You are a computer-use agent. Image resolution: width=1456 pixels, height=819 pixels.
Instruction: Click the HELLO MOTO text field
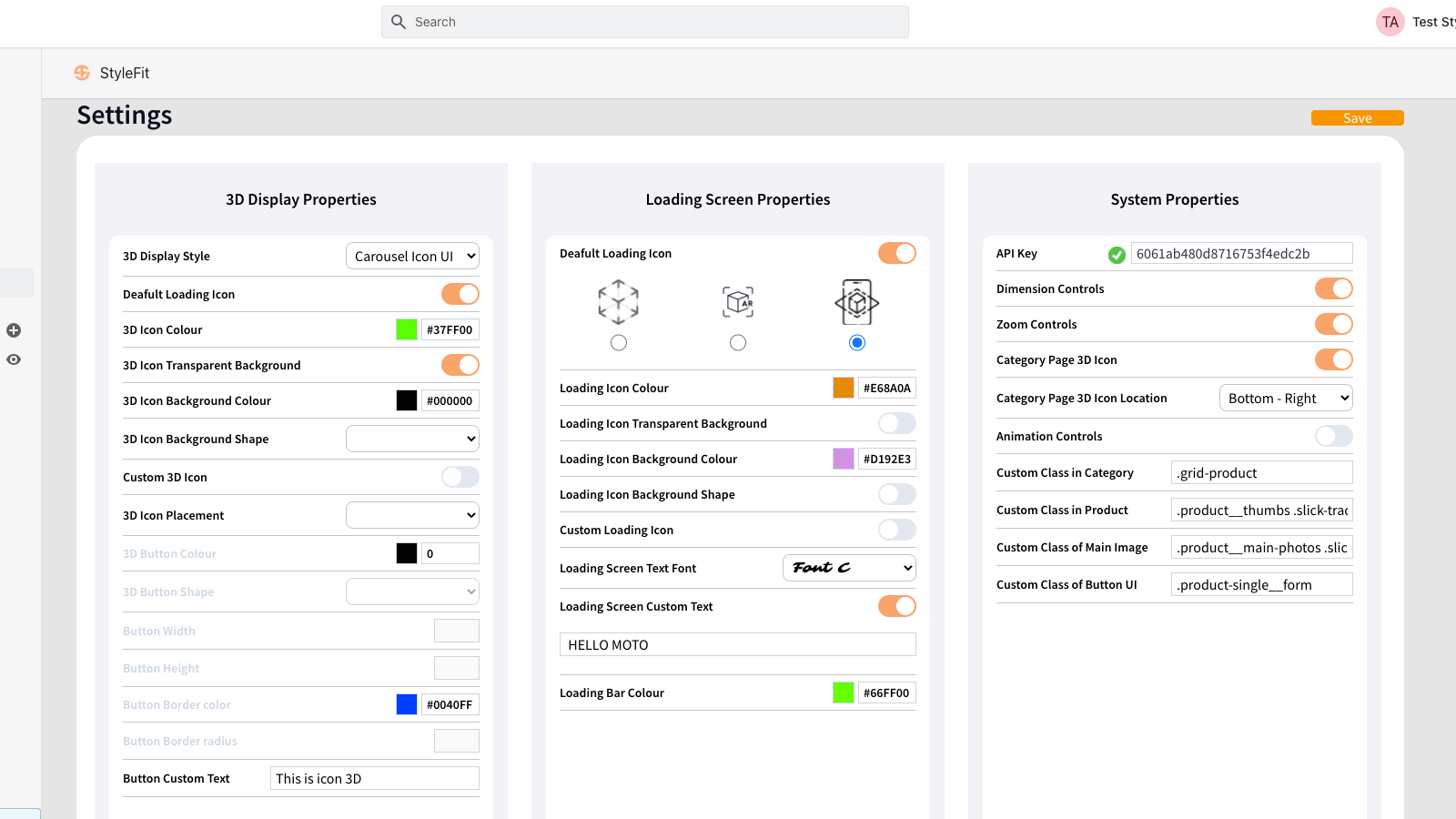click(x=738, y=644)
